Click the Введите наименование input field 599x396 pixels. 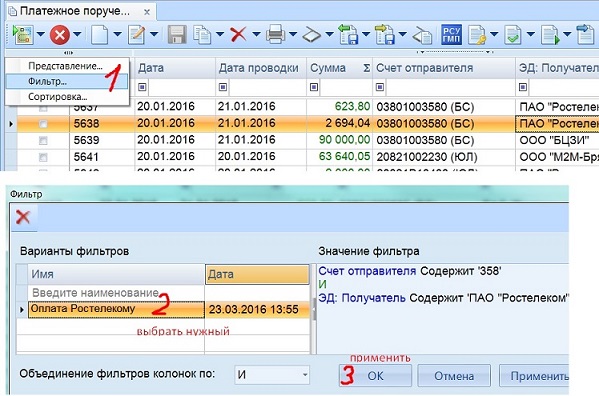(x=116, y=293)
